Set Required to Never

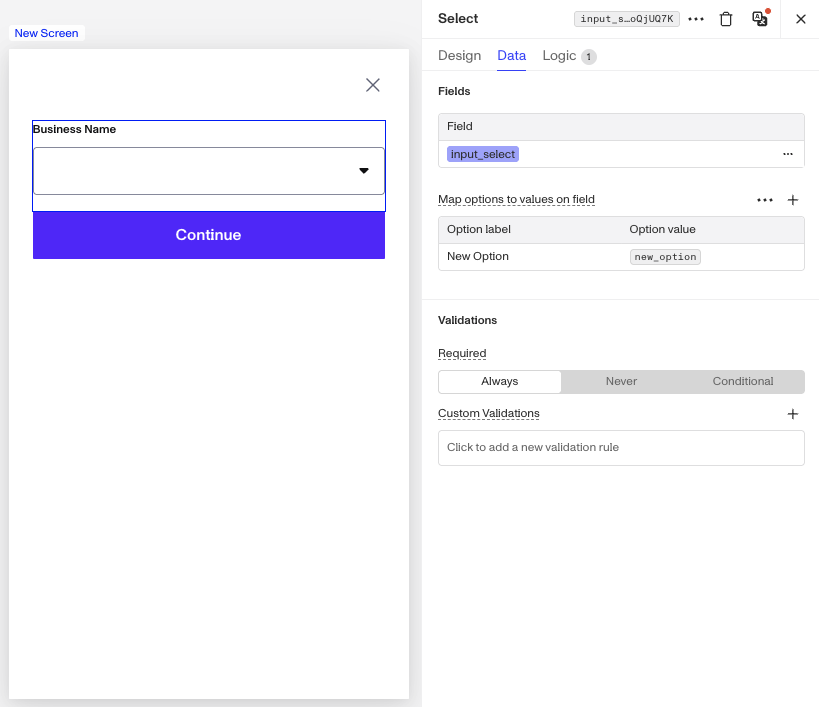(x=621, y=382)
